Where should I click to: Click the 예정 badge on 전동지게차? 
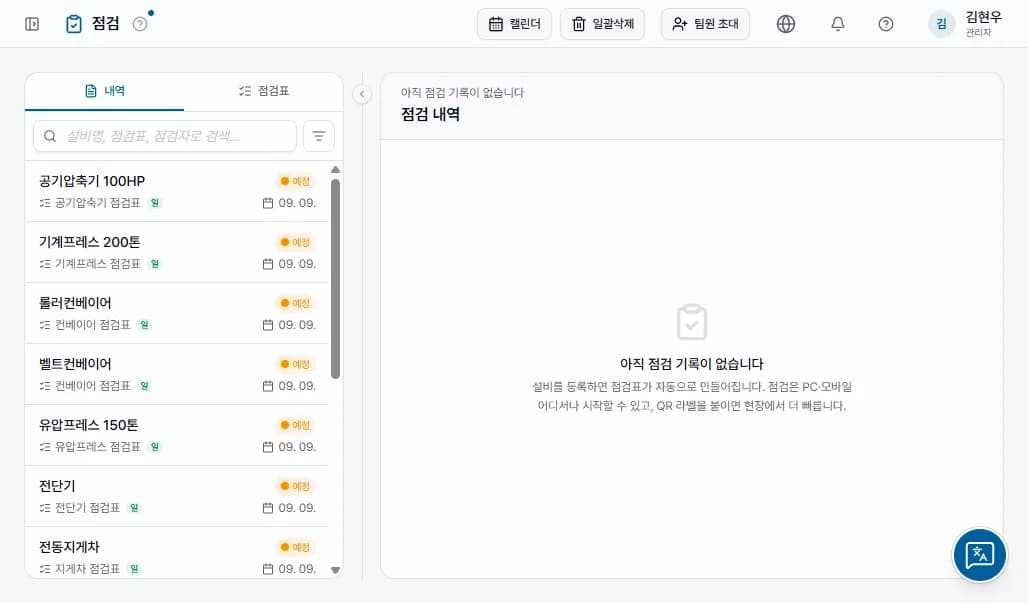pos(295,547)
